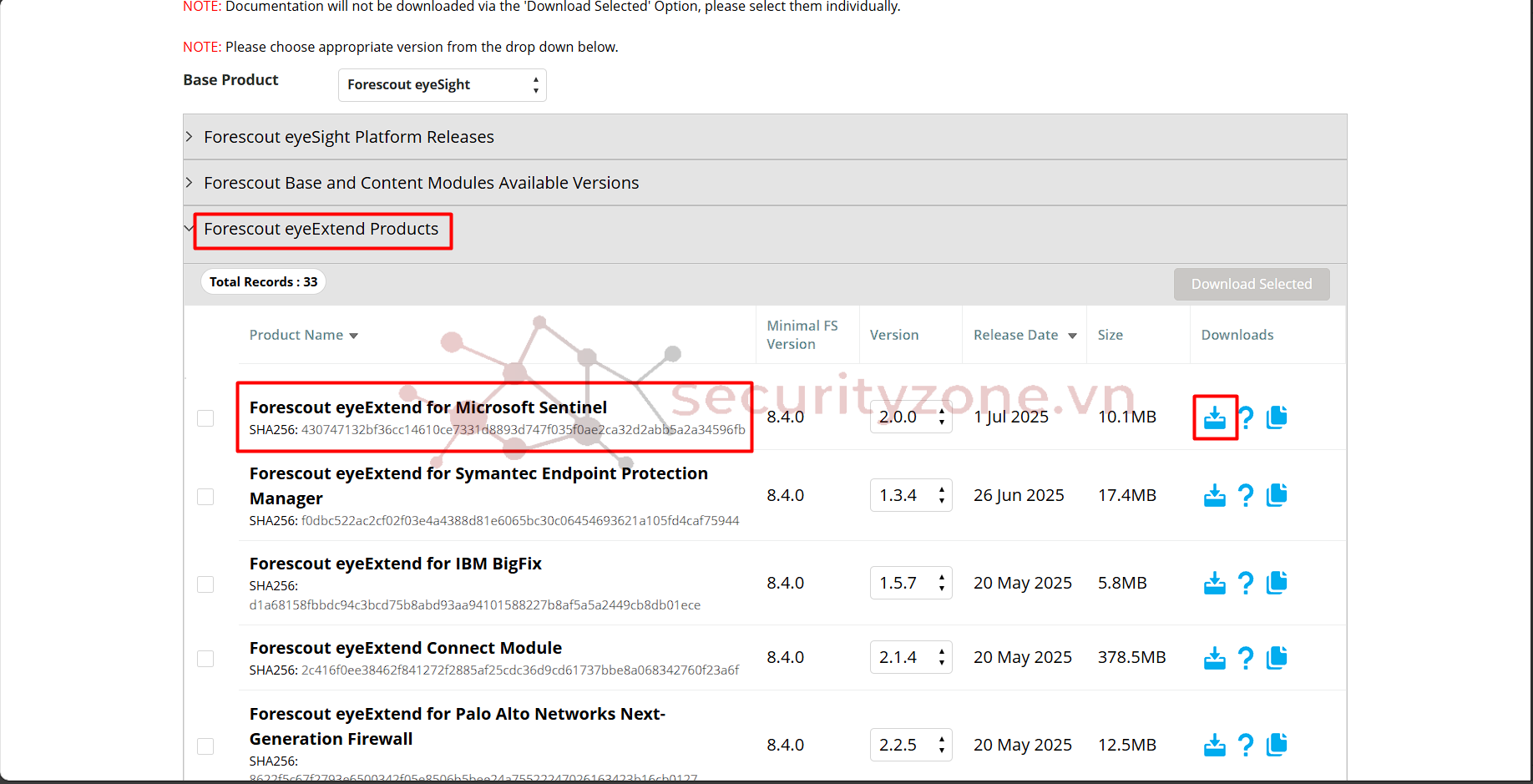This screenshot has height=784, width=1533.
Task: Download eyeExtend for IBM BigFix package
Action: coord(1215,583)
